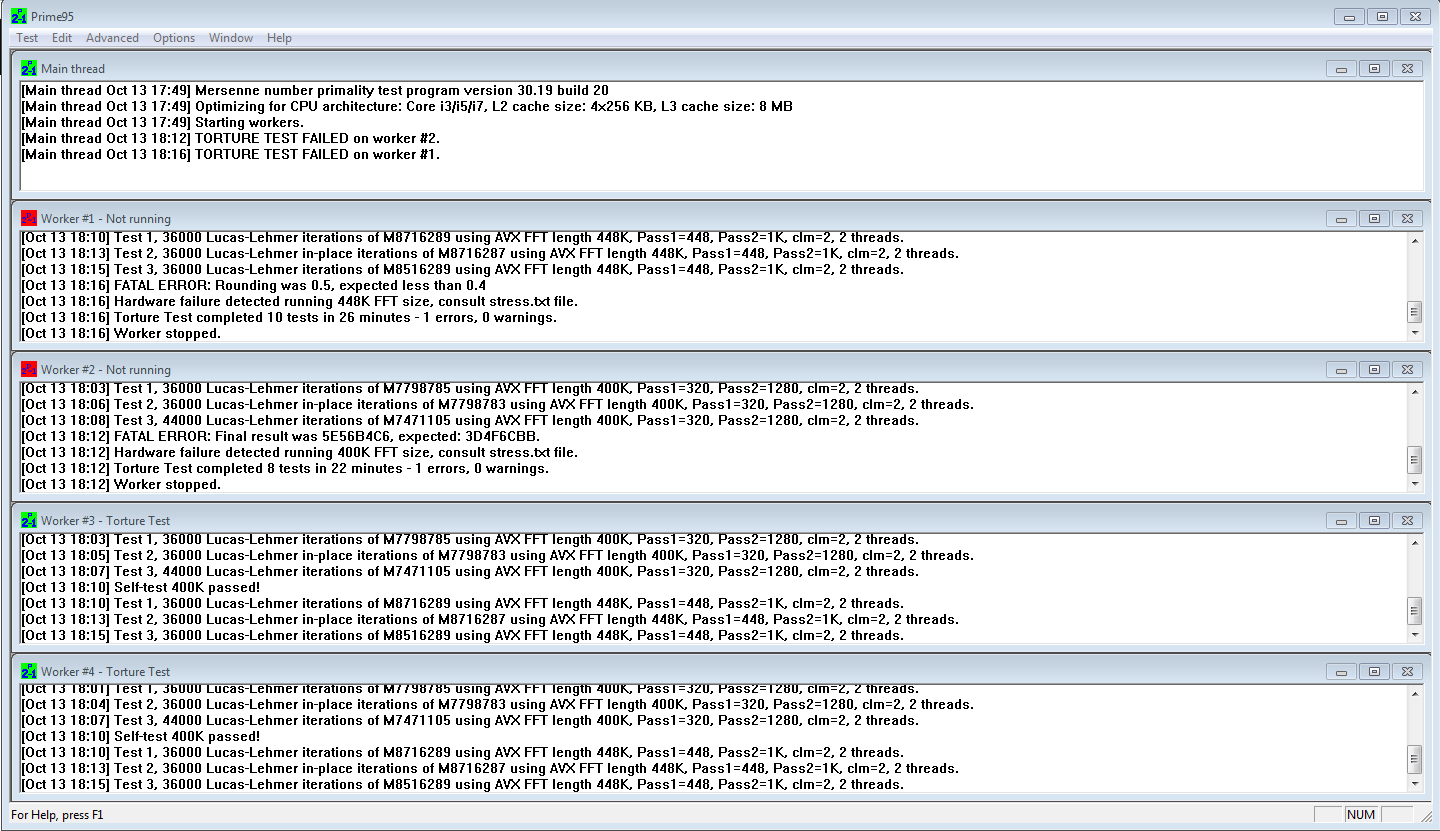Open the Options menu
This screenshot has height=831, width=1440.
174,38
